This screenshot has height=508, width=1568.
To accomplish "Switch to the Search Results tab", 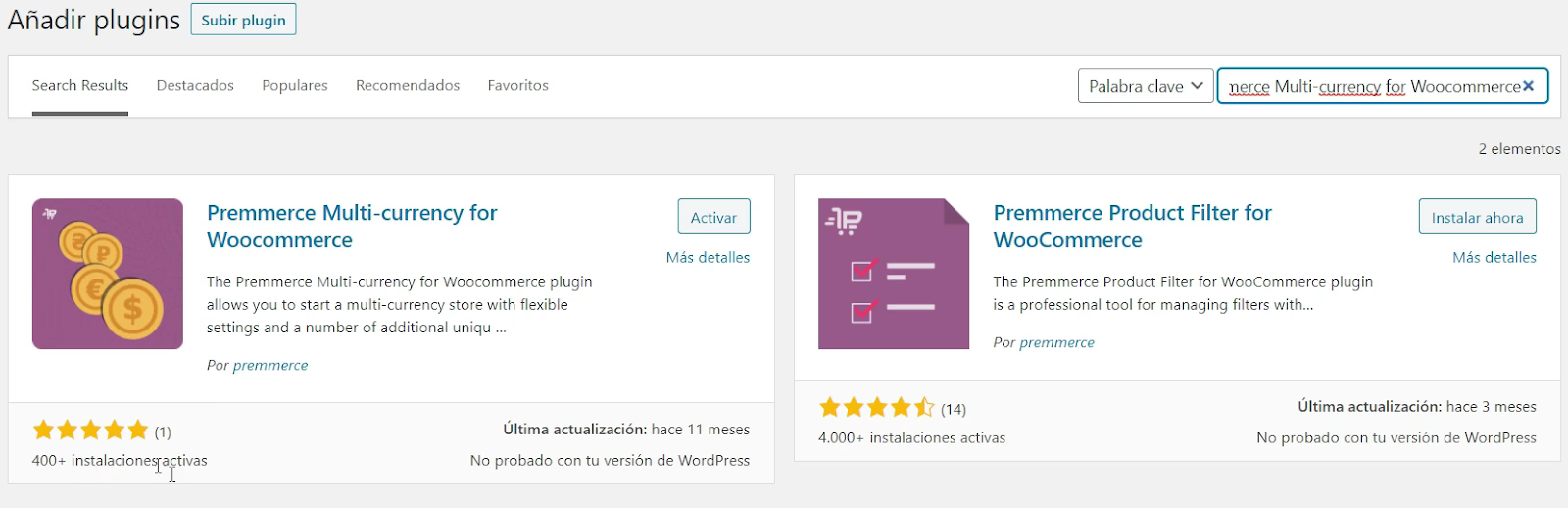I will (x=80, y=85).
